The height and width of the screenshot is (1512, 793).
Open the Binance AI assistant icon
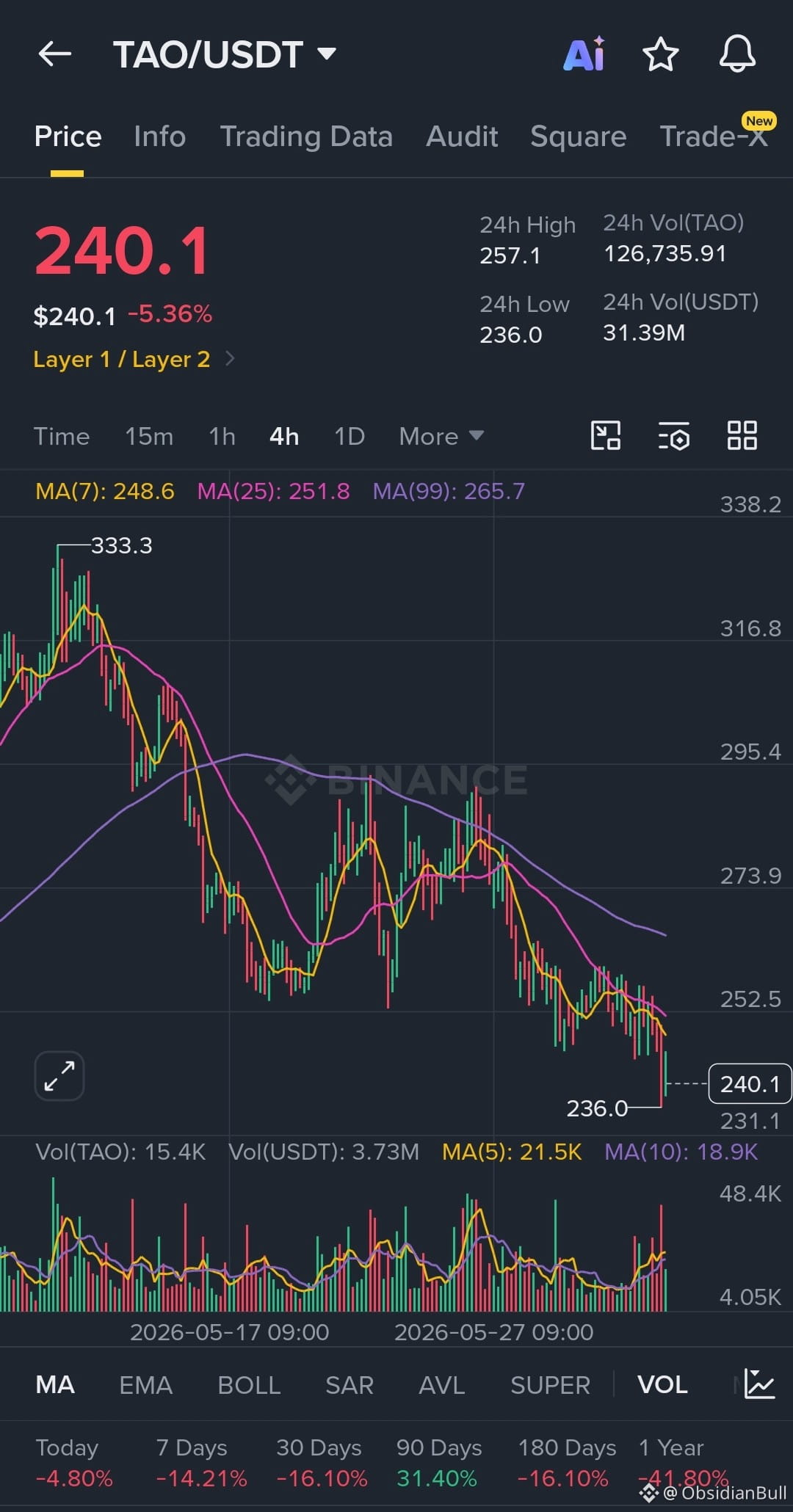(584, 54)
